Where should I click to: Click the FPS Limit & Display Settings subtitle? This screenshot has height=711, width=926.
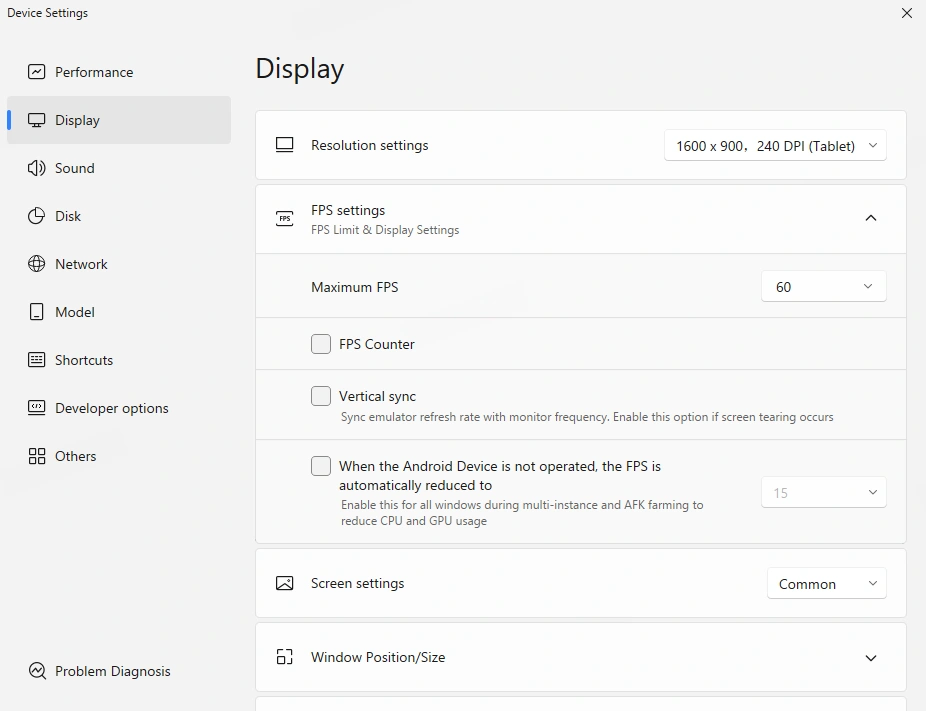385,230
